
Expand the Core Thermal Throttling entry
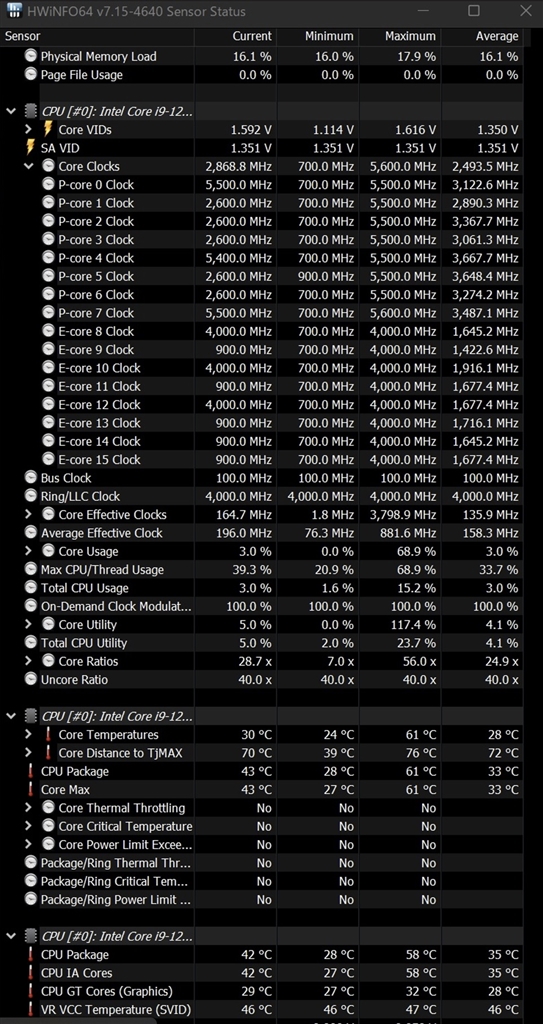click(28, 808)
